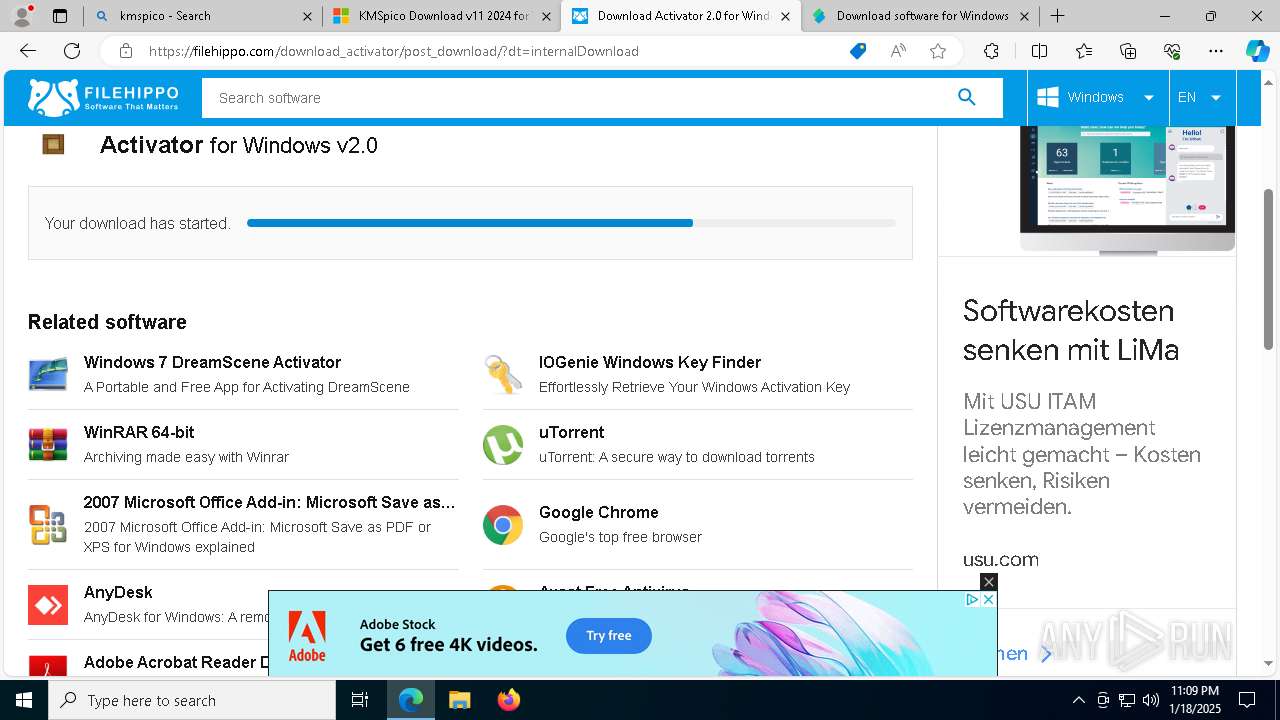The width and height of the screenshot is (1280, 720).
Task: Add this page to favorites
Action: [938, 51]
